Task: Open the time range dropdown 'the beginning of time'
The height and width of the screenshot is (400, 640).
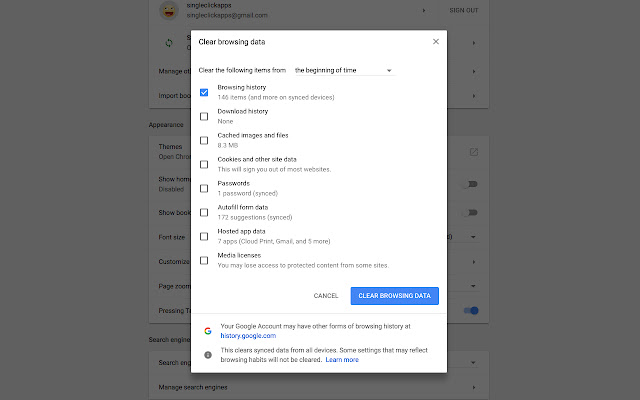Action: (x=344, y=70)
